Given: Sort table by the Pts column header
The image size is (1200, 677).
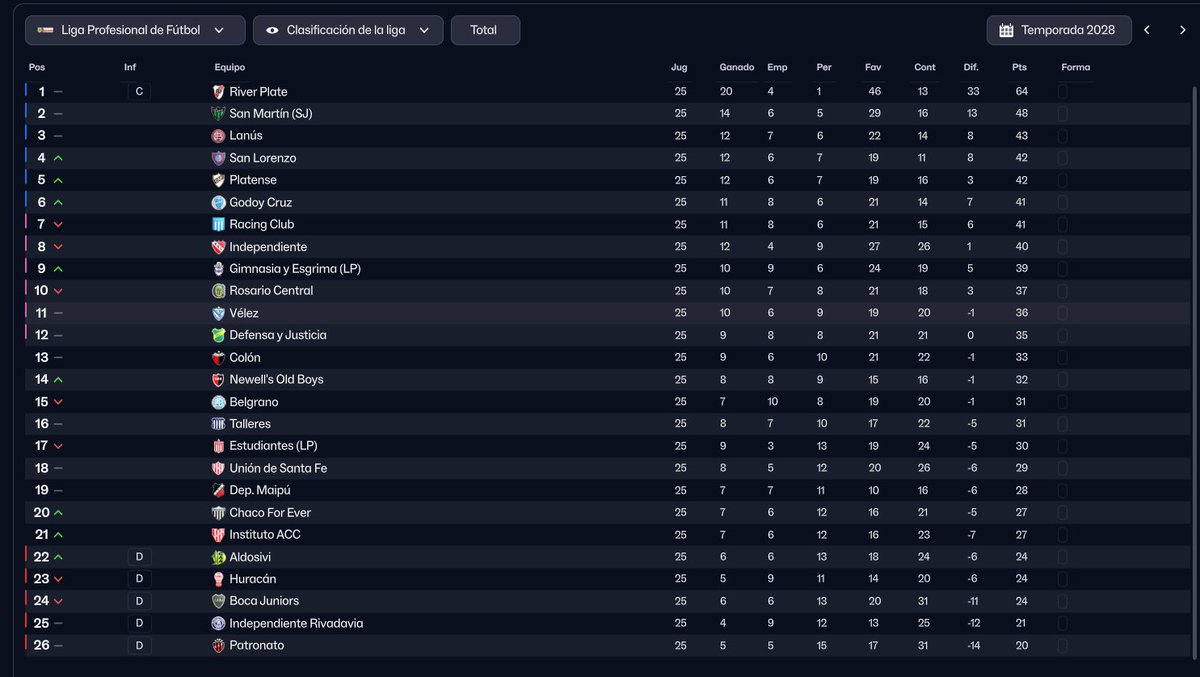Looking at the screenshot, I should 1019,67.
